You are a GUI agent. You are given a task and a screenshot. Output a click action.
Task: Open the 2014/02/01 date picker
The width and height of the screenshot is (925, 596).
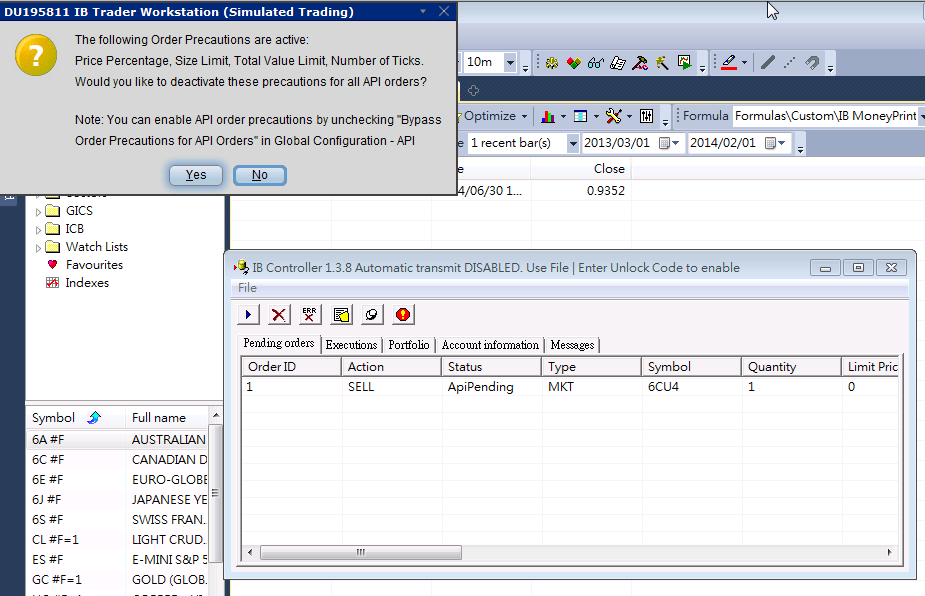tap(775, 143)
